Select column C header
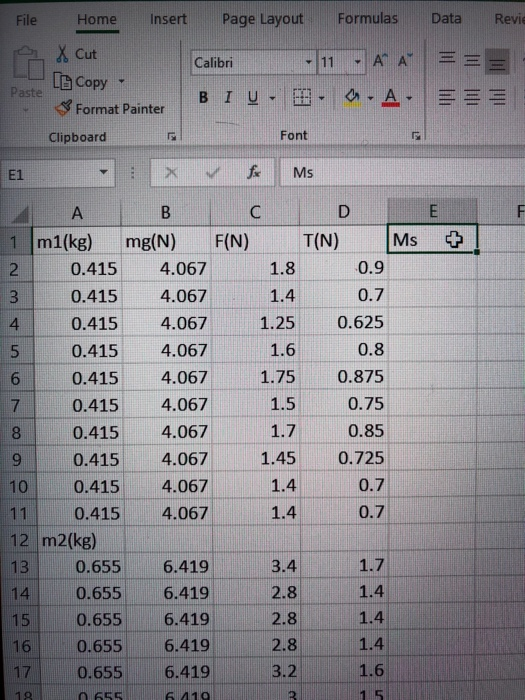 (254, 212)
